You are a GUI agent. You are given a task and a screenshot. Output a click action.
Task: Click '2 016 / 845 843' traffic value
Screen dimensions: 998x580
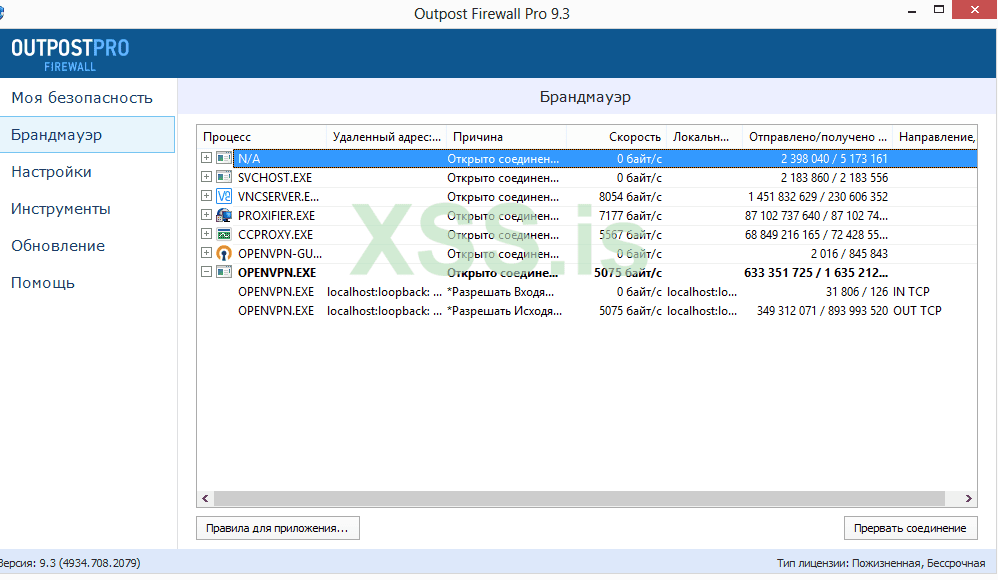coord(849,254)
